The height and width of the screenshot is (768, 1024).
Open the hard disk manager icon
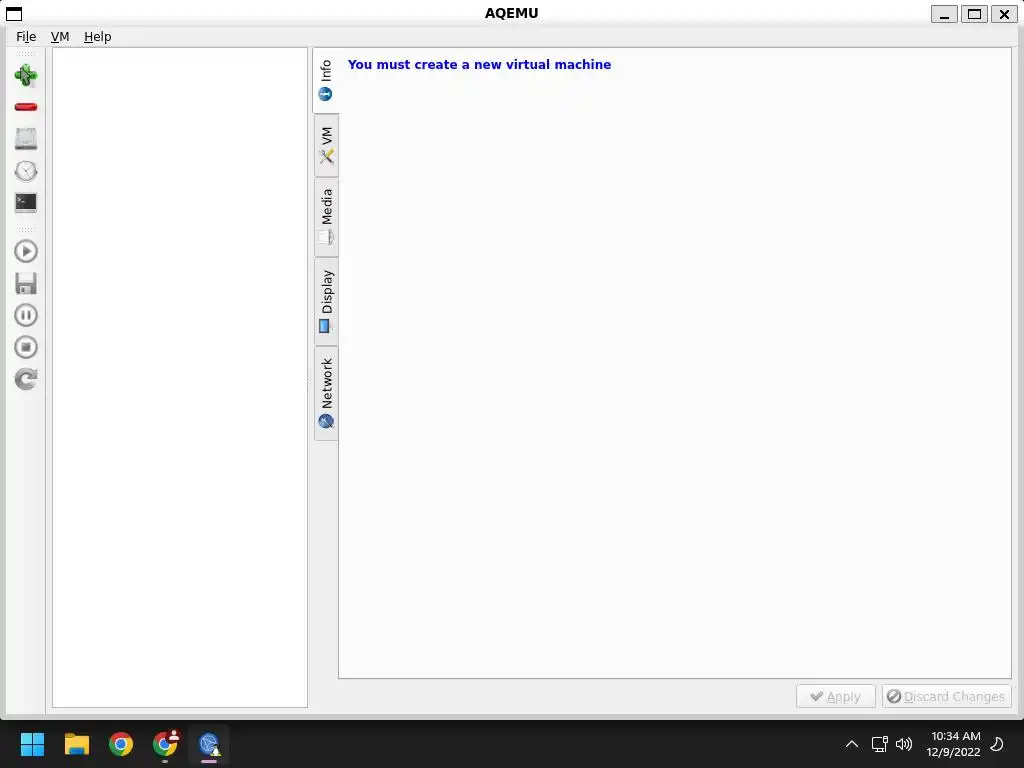pos(26,139)
